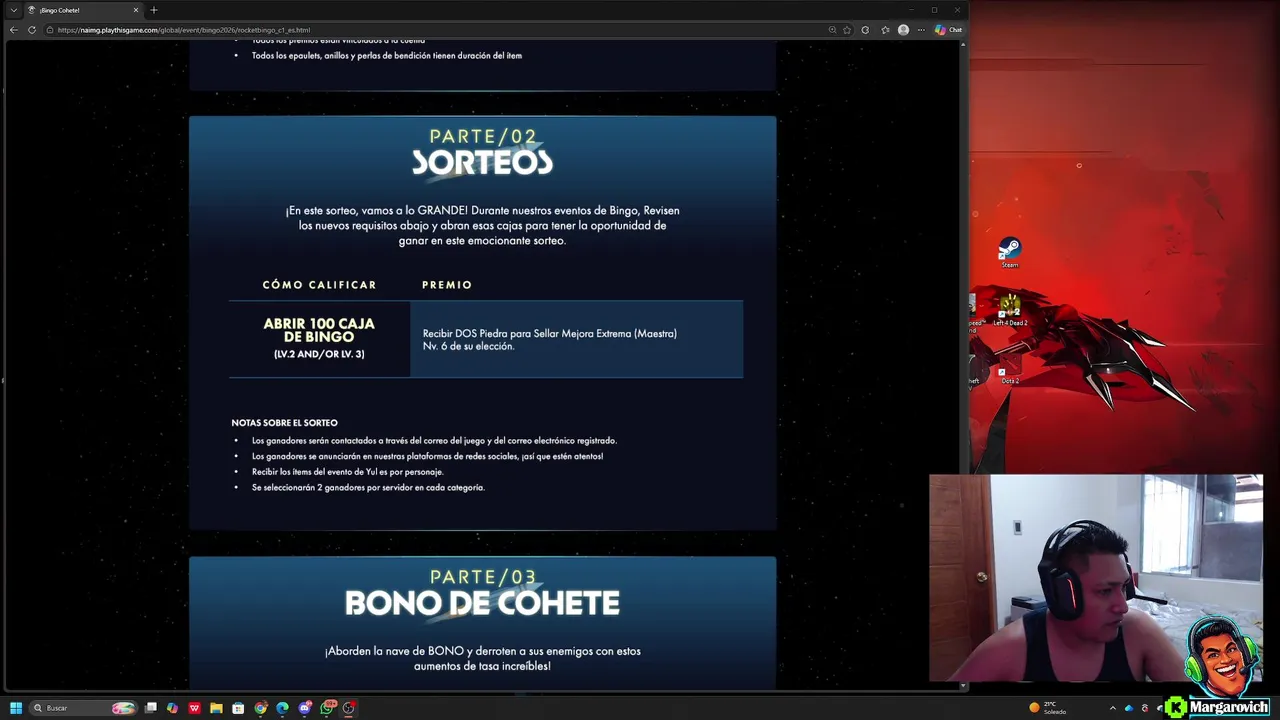Viewport: 1280px width, 720px height.
Task: Click the ¡En este sorteo, vamos a lo GRANDE! paragraph
Action: 482,226
